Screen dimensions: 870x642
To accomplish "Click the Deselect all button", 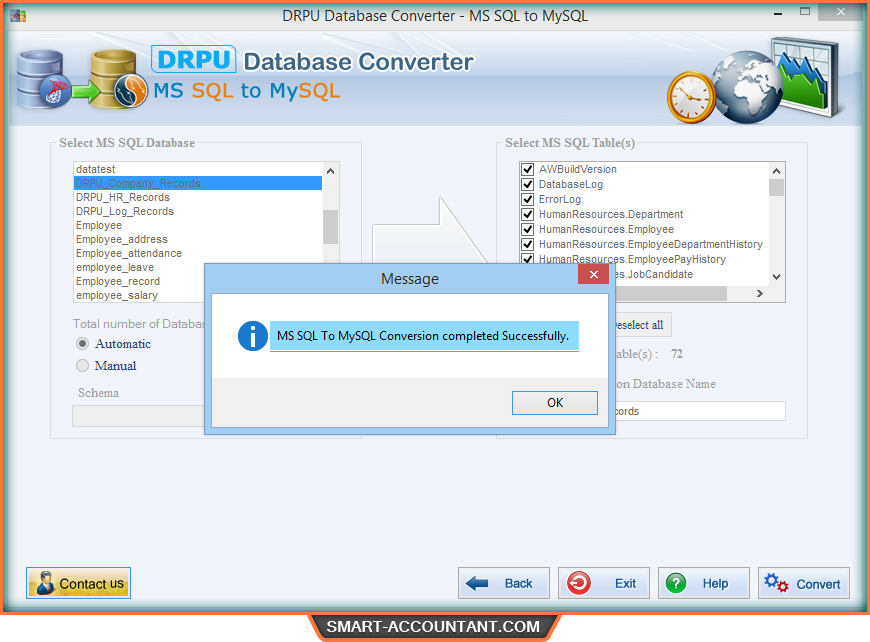I will (644, 325).
